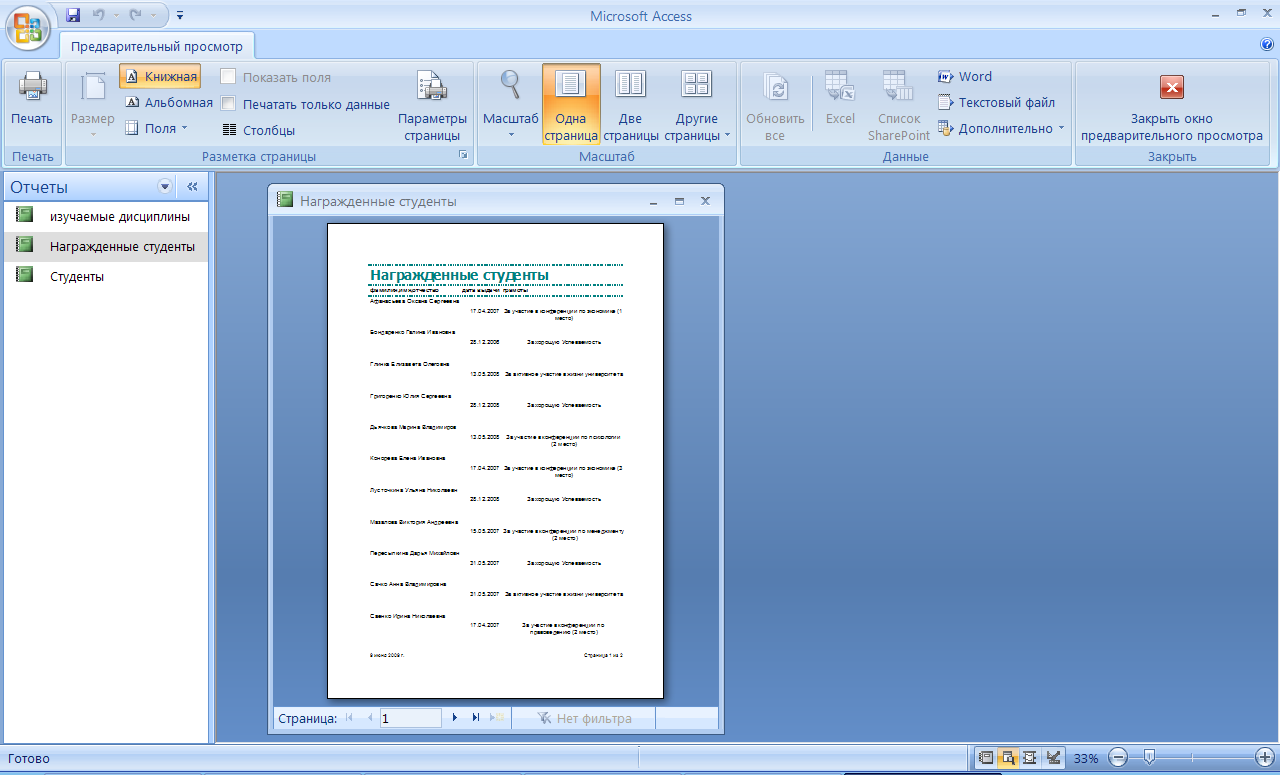
Task: Click the Access help question icon
Action: pyautogui.click(x=1267, y=44)
